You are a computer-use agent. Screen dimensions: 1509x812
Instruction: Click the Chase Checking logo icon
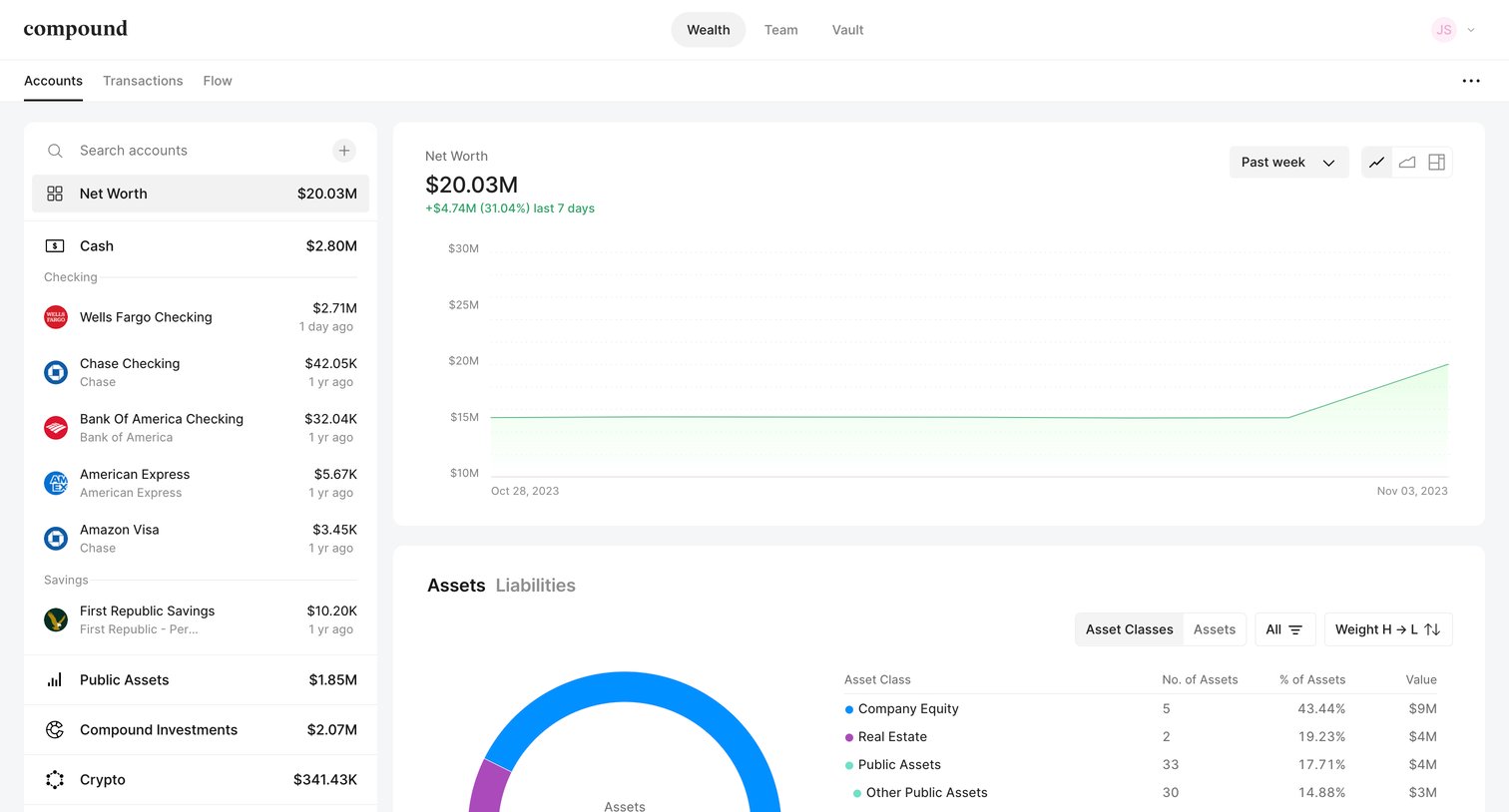coord(56,372)
